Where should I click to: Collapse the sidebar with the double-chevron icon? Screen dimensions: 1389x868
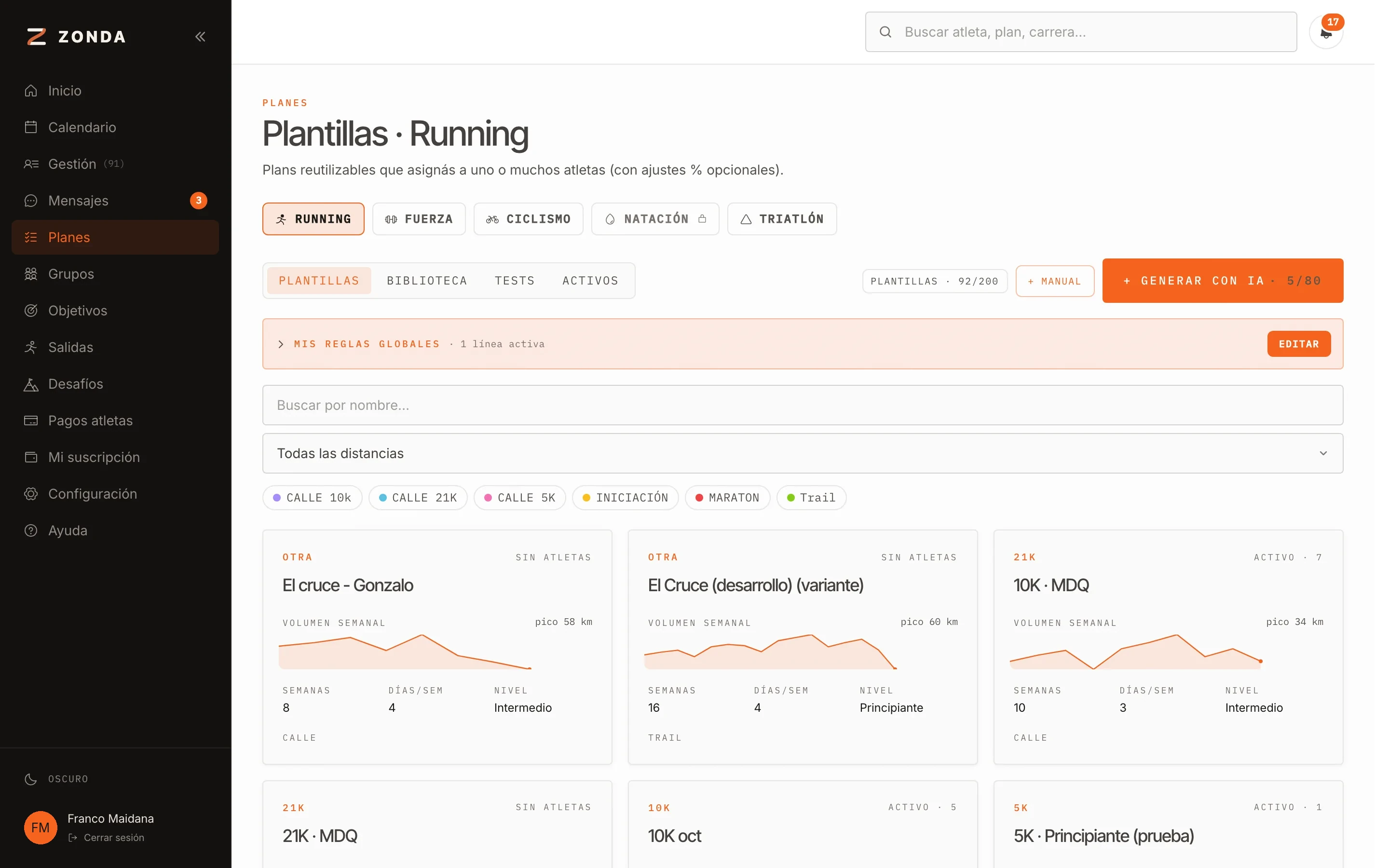click(x=200, y=37)
